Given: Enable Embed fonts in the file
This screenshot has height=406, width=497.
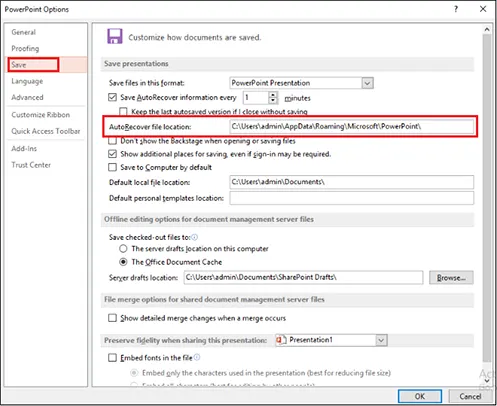Looking at the screenshot, I should (113, 358).
